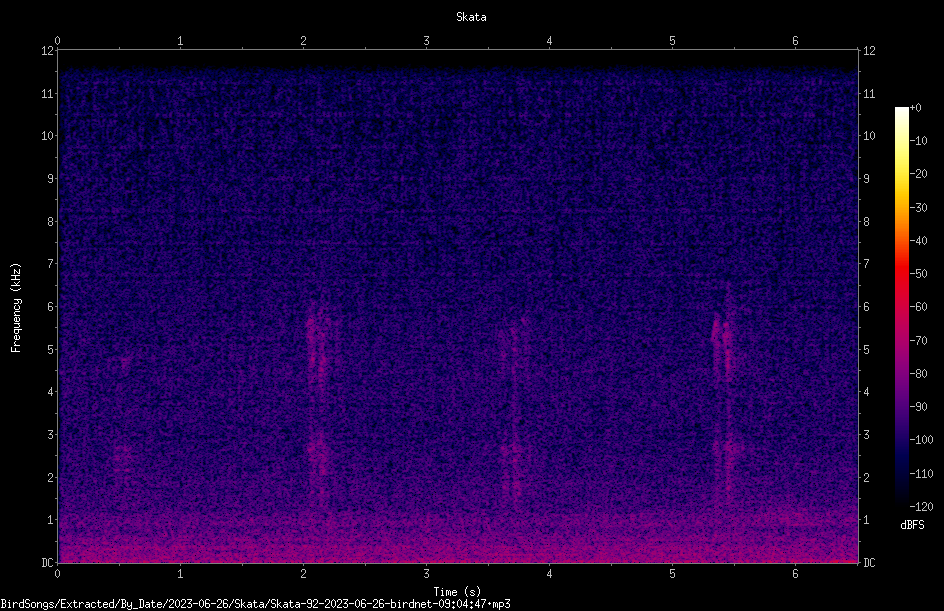Image resolution: width=944 pixels, height=611 pixels.
Task: Click the '-30' value on color scale
Action: [919, 207]
